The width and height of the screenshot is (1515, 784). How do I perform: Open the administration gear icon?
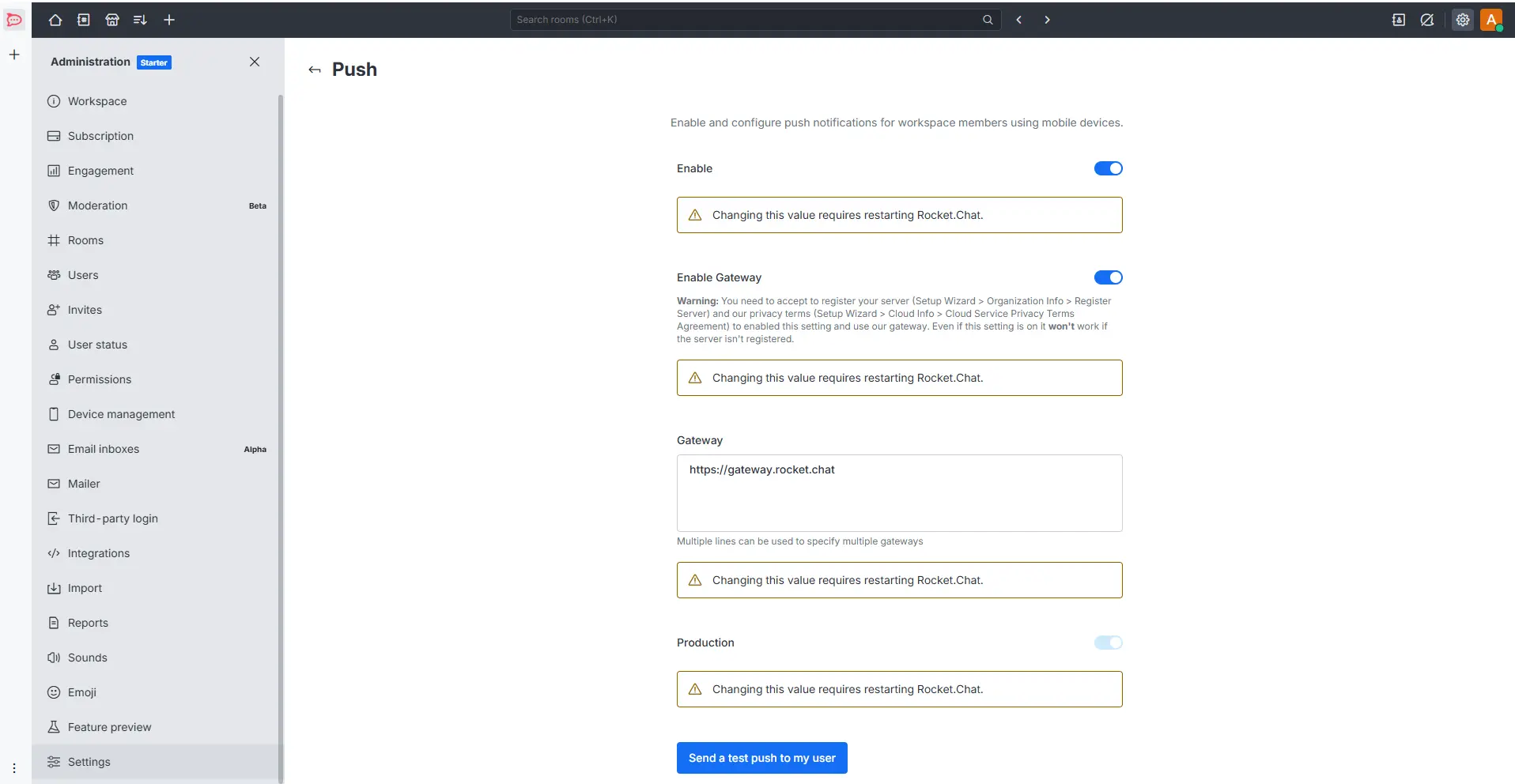[x=1463, y=20]
